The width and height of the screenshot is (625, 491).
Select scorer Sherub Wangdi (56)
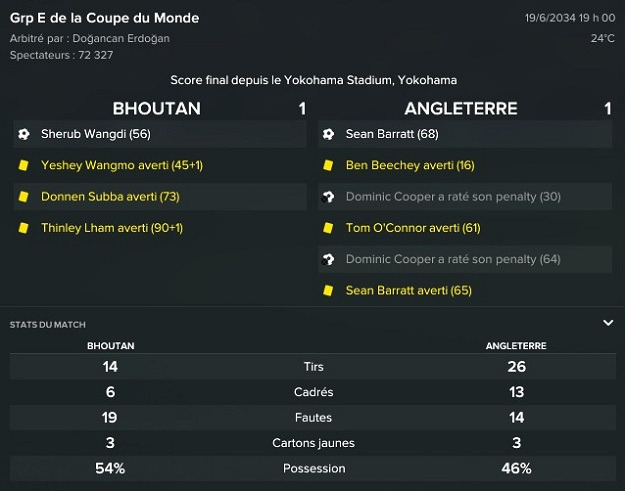95,133
